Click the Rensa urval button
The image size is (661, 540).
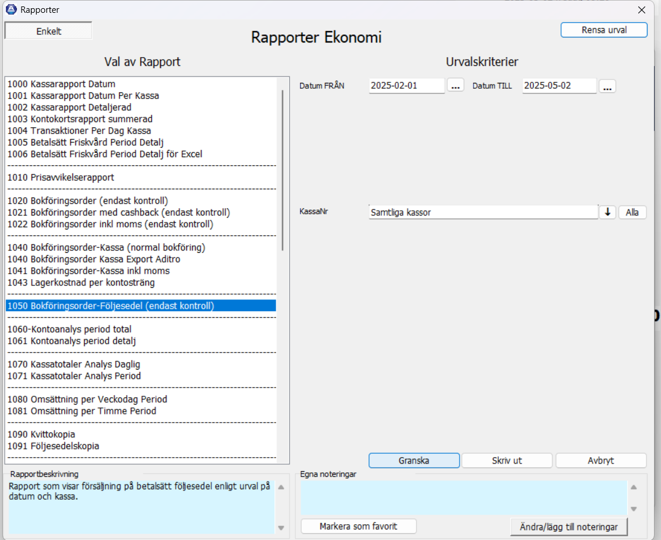(x=604, y=30)
